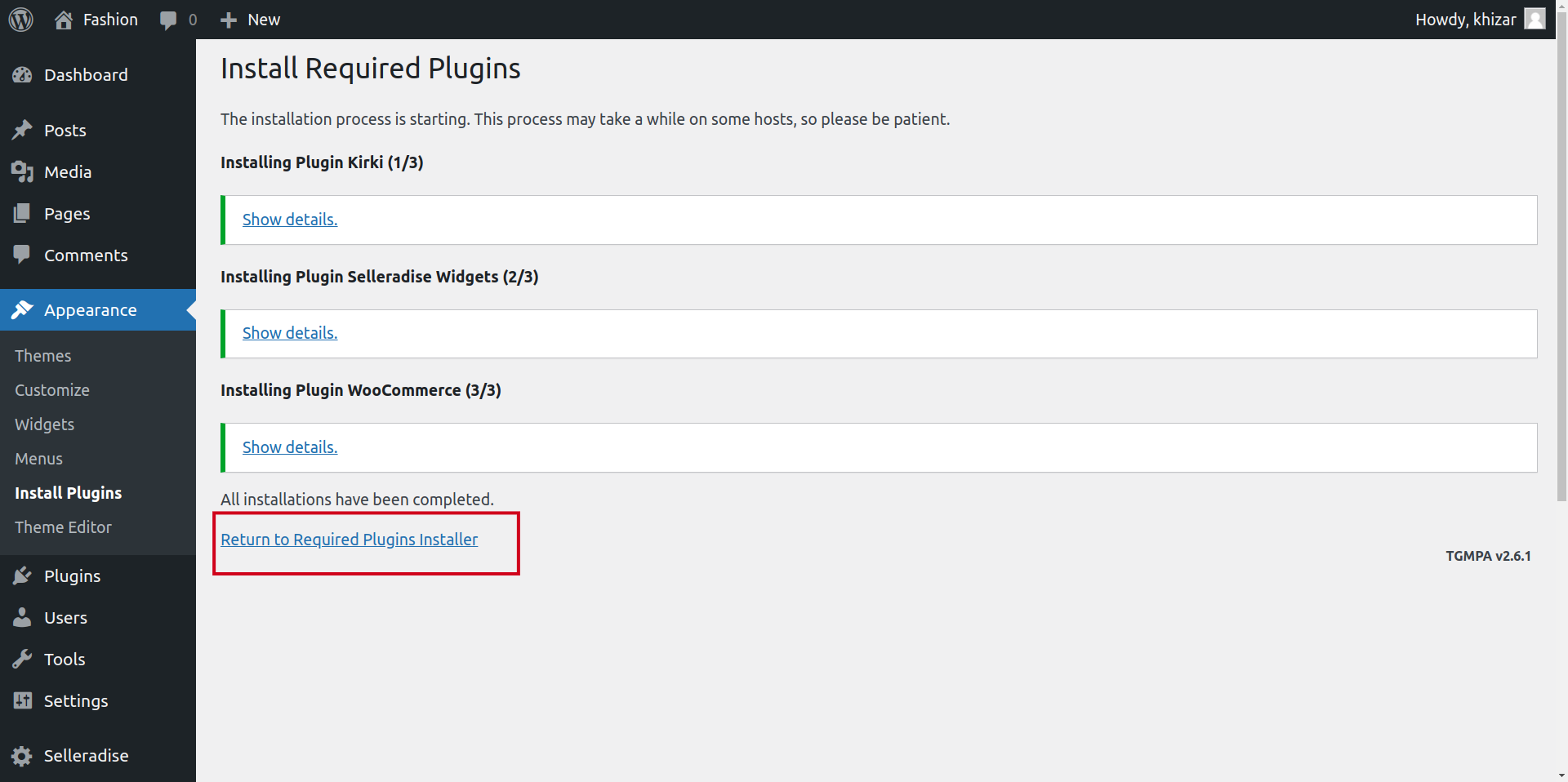
Task: Expand Show details for Selleradise Widgets
Action: tap(290, 333)
